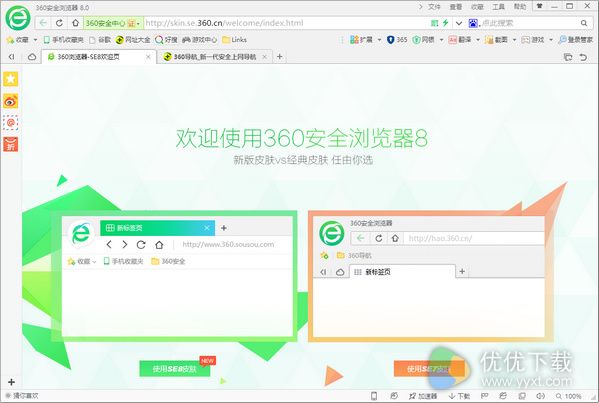The width and height of the screenshot is (599, 403).
Task: Open the 扩展 extensions manager
Action: (x=361, y=40)
